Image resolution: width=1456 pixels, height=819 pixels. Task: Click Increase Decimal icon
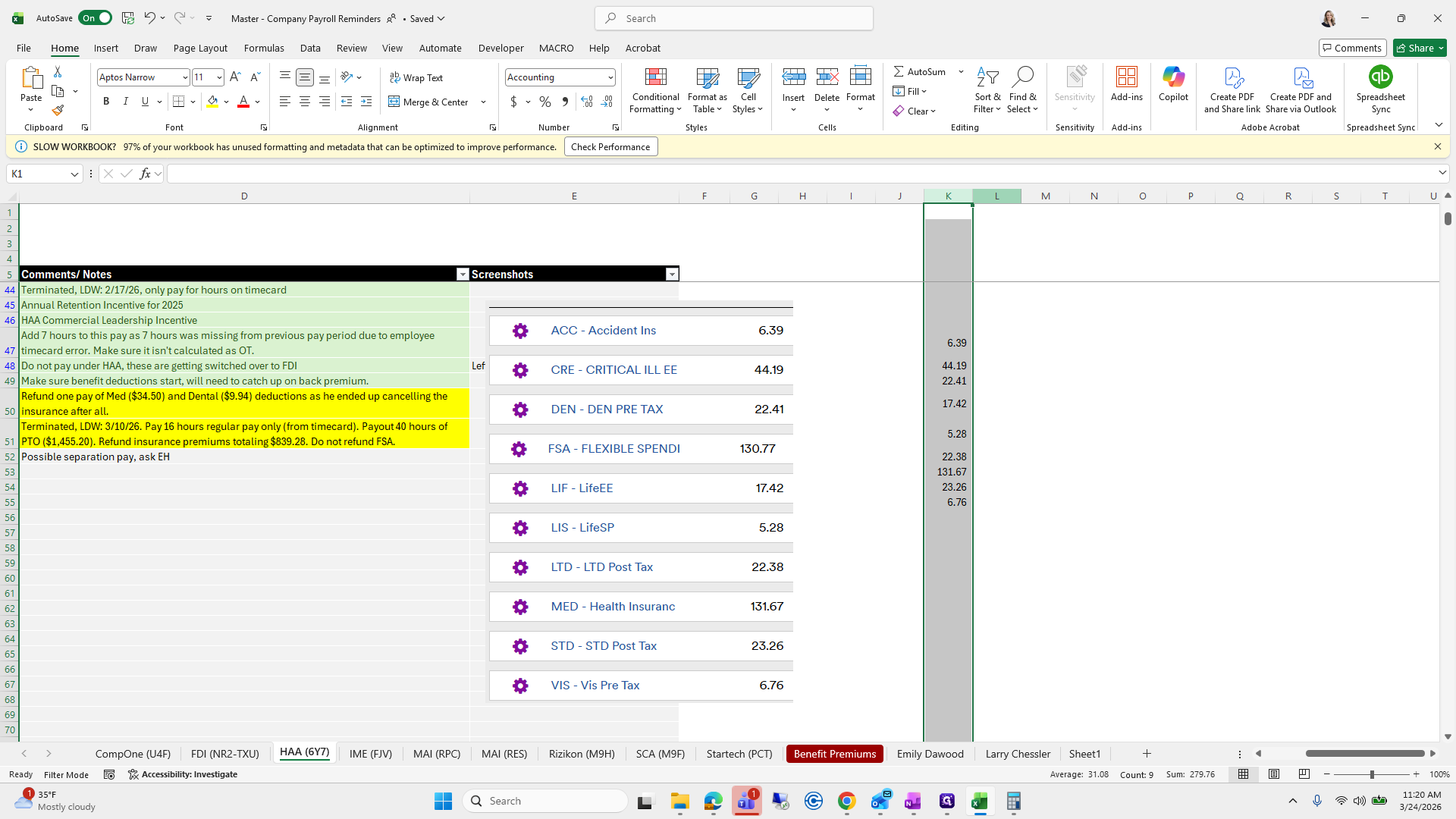point(586,102)
